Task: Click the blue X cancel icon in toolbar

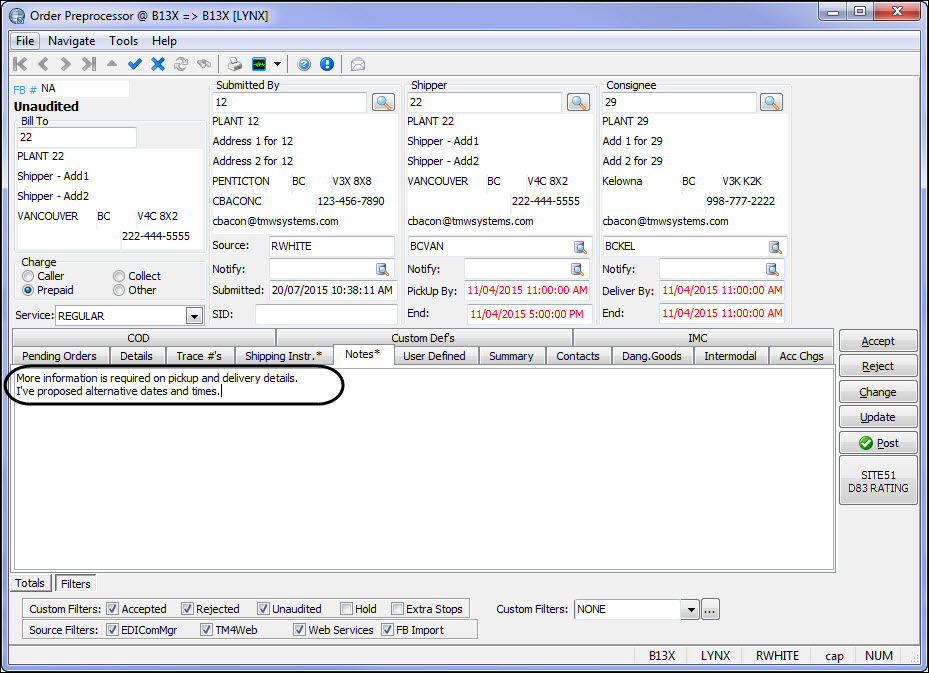Action: (x=157, y=64)
